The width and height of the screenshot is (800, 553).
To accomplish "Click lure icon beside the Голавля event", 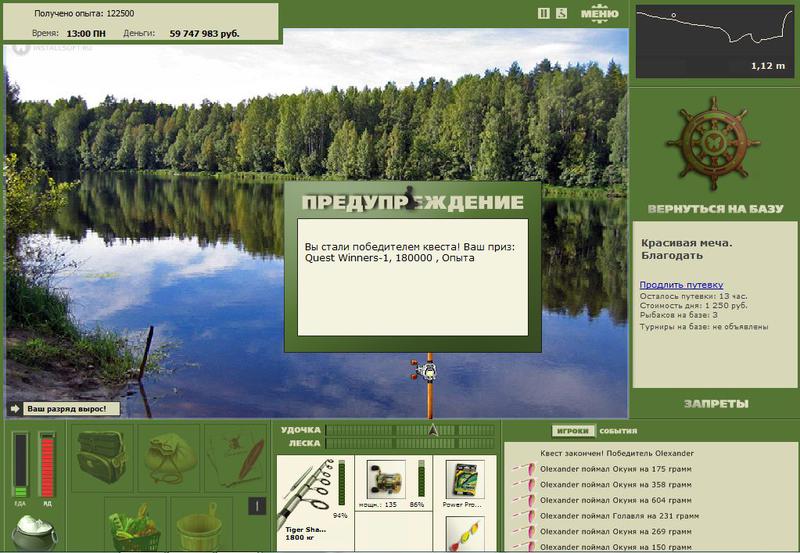I will click(524, 515).
